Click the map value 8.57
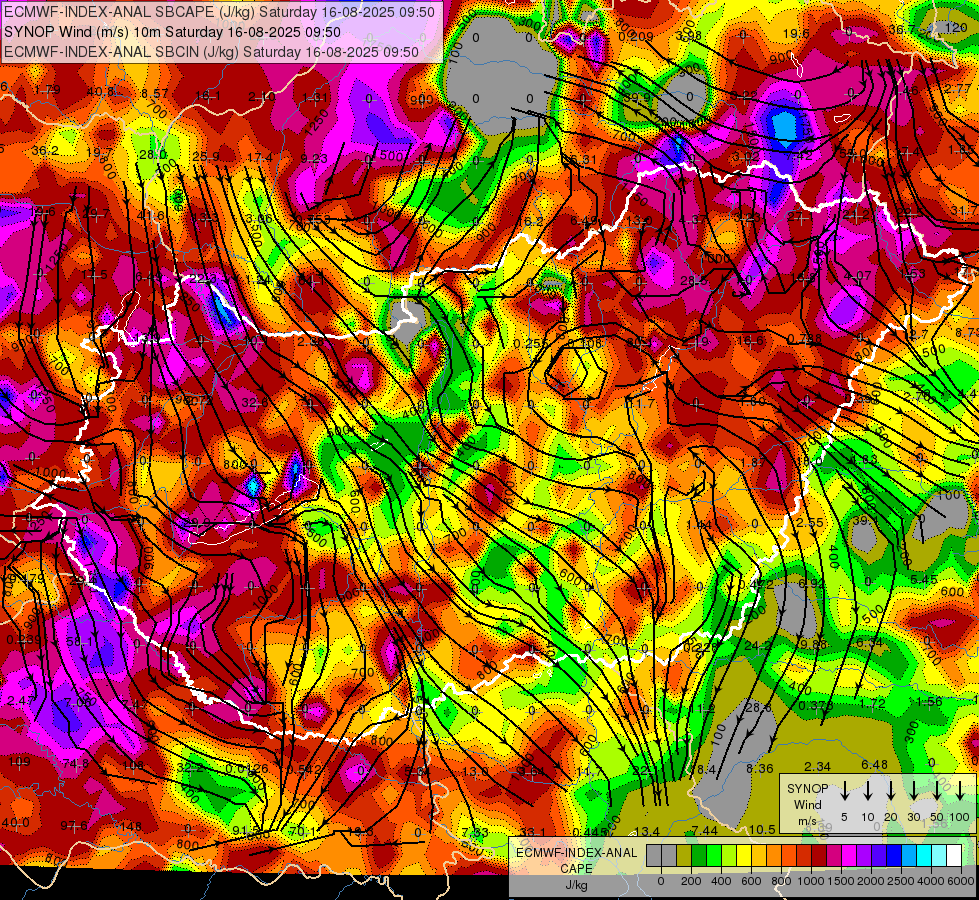This screenshot has width=979, height=900. click(154, 94)
